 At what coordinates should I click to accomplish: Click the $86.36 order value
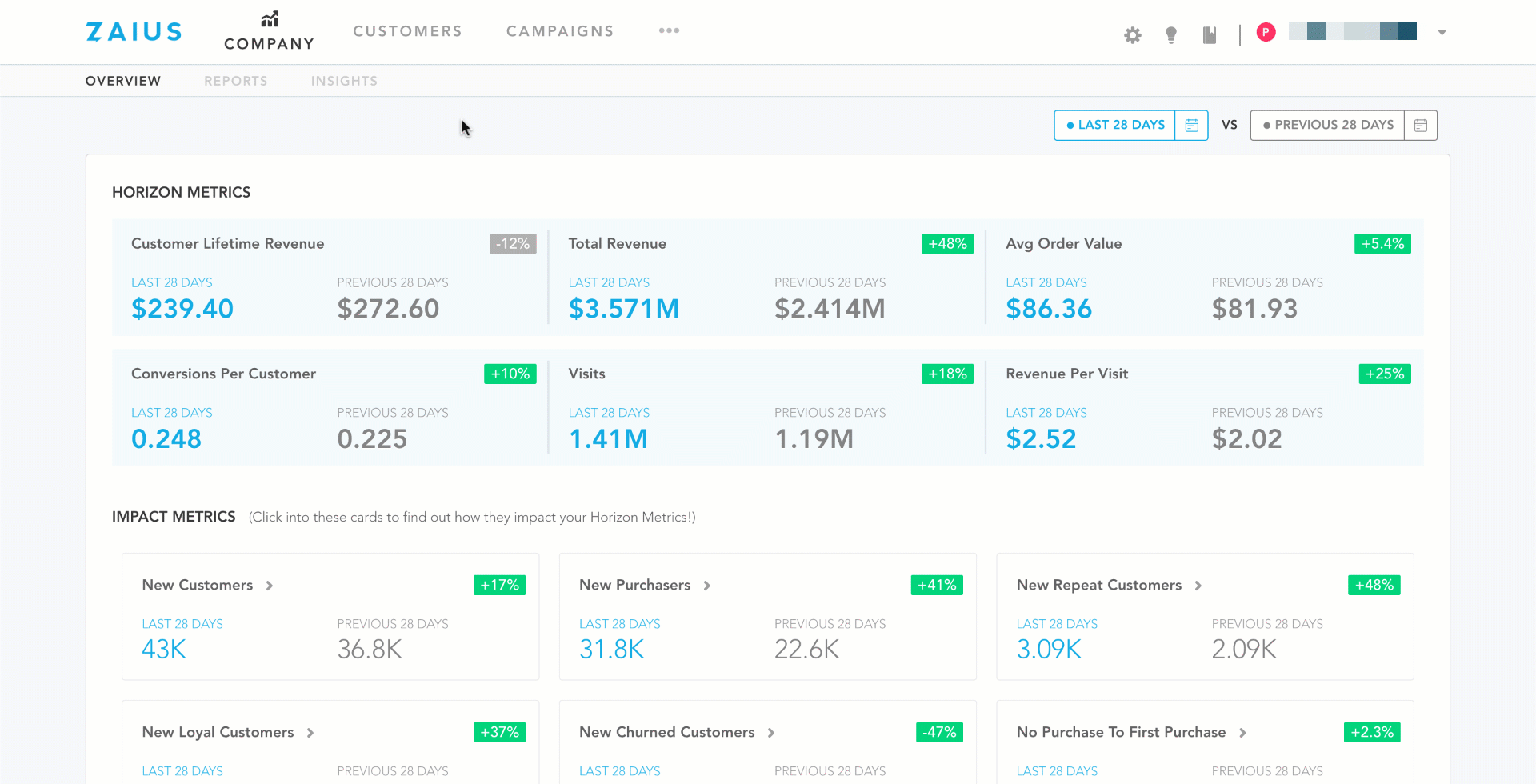point(1049,309)
